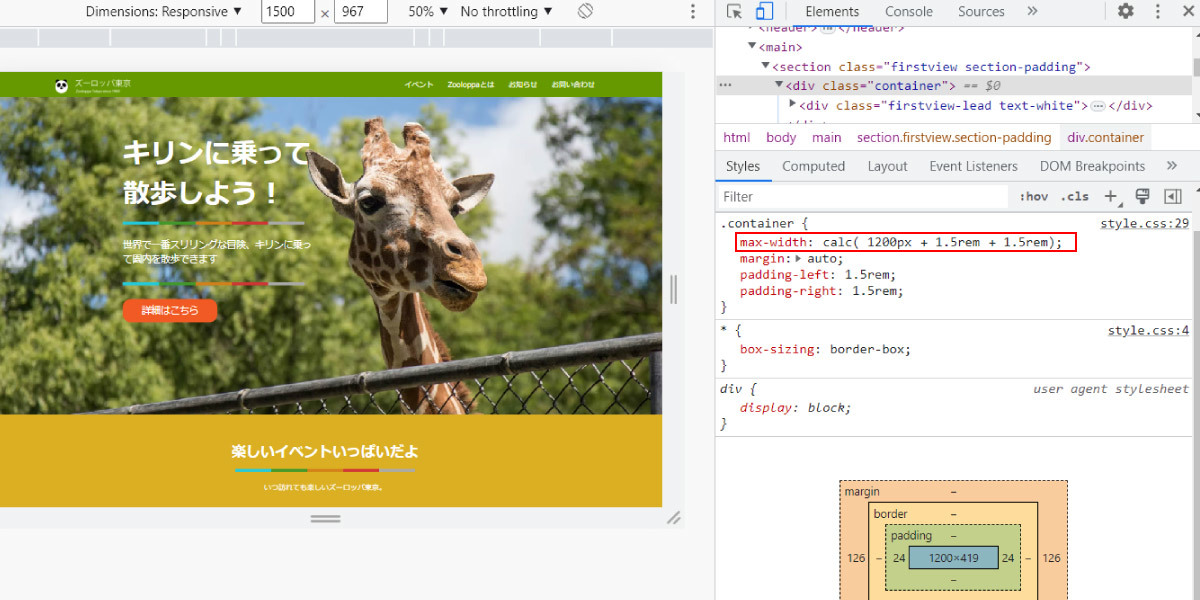Open DevTools three-dot customize menu
1200x600 pixels.
click(x=1159, y=12)
